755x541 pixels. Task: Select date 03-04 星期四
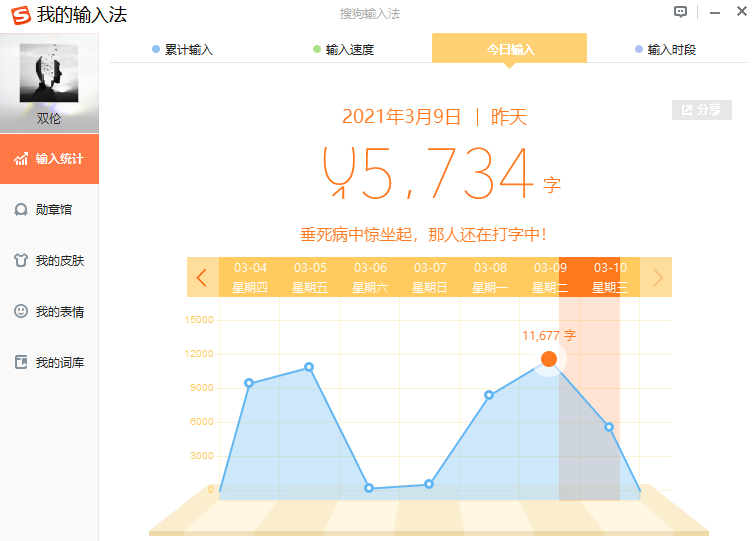[x=249, y=277]
